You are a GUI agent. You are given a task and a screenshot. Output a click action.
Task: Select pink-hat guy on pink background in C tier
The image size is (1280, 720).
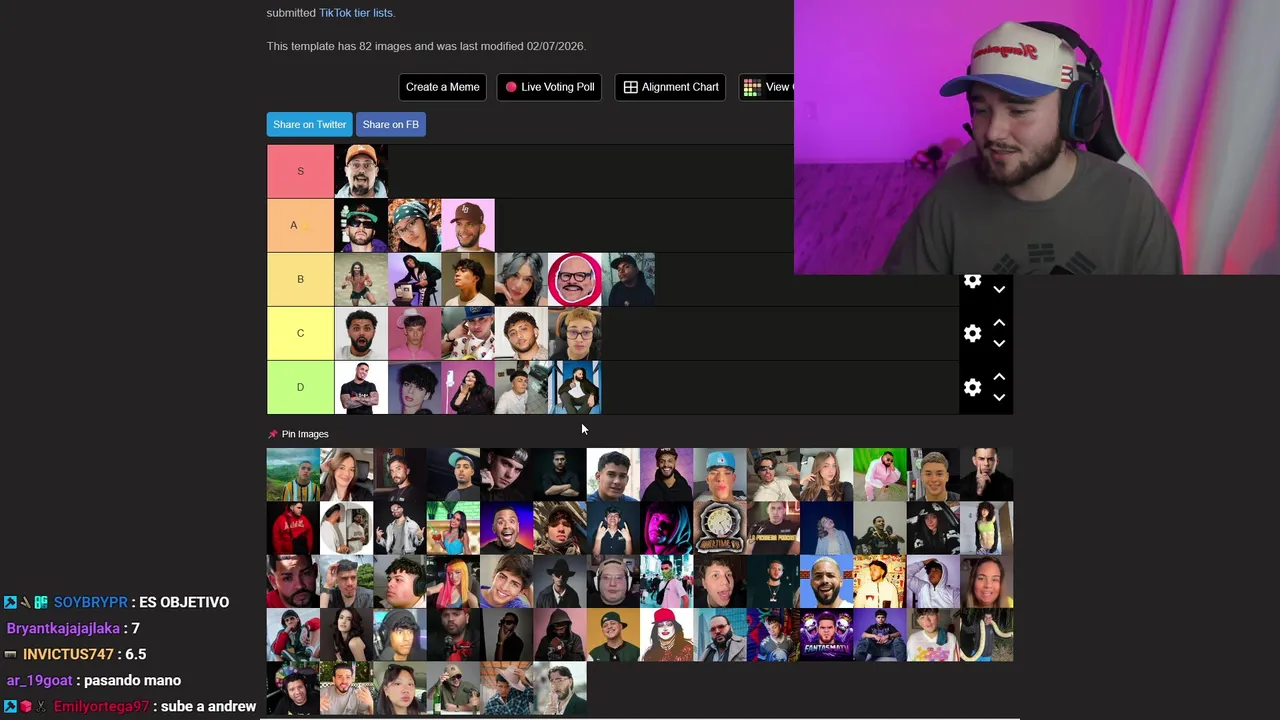(415, 333)
